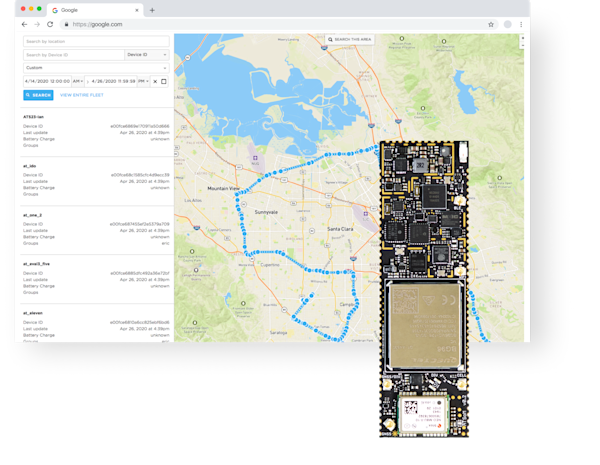This screenshot has height=465, width=600.
Task: Select the Google browser tab
Action: 95,10
